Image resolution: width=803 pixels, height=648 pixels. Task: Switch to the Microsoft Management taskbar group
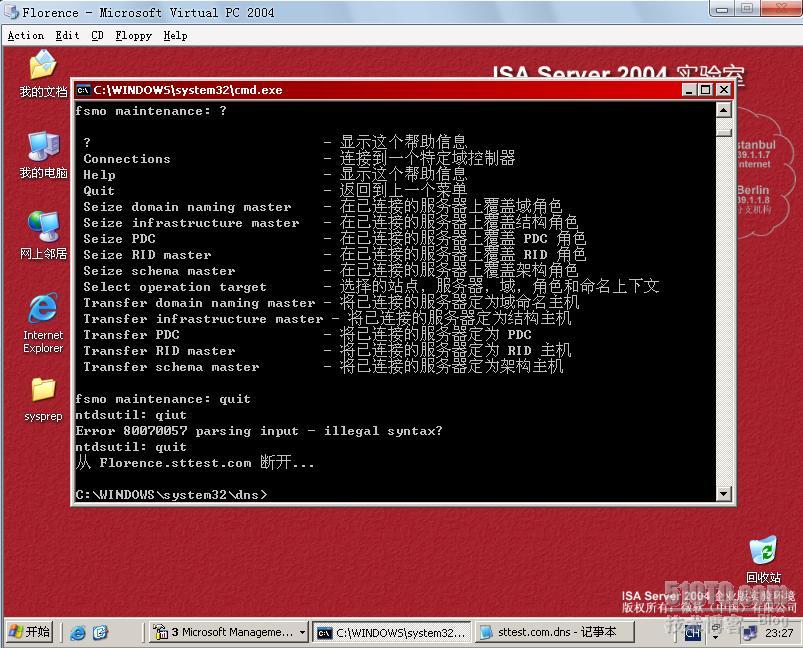(229, 633)
